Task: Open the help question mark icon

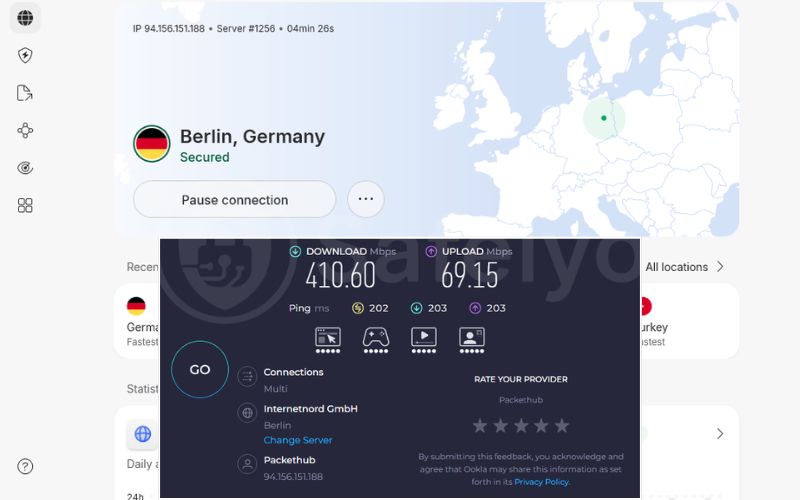Action: pyautogui.click(x=25, y=466)
